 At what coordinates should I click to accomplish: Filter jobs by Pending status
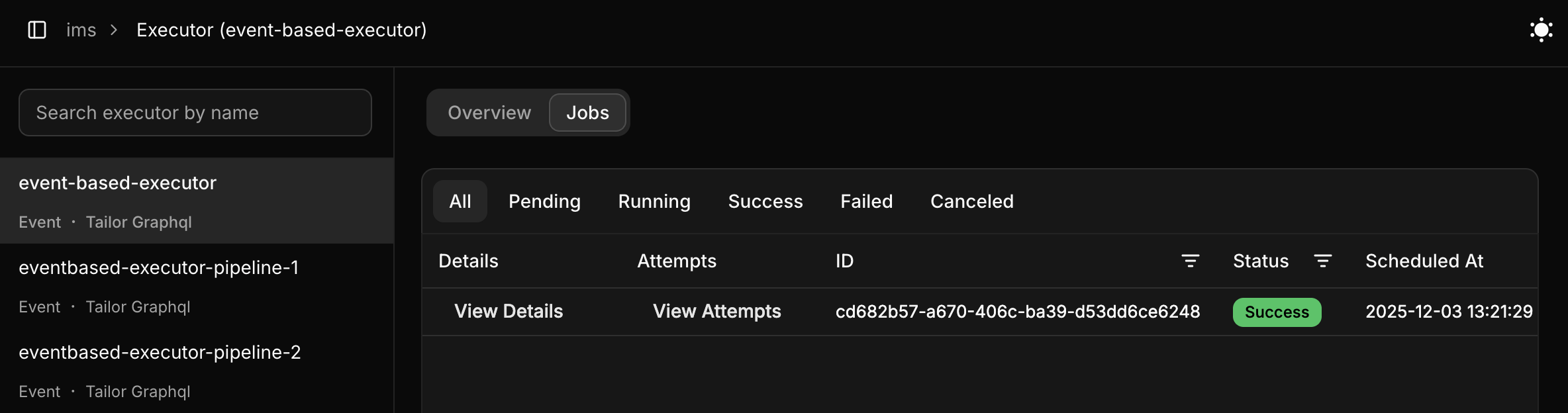pyautogui.click(x=544, y=201)
